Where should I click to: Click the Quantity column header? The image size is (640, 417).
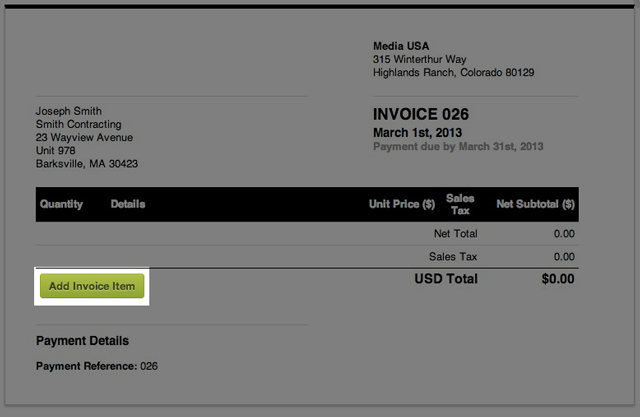(61, 204)
